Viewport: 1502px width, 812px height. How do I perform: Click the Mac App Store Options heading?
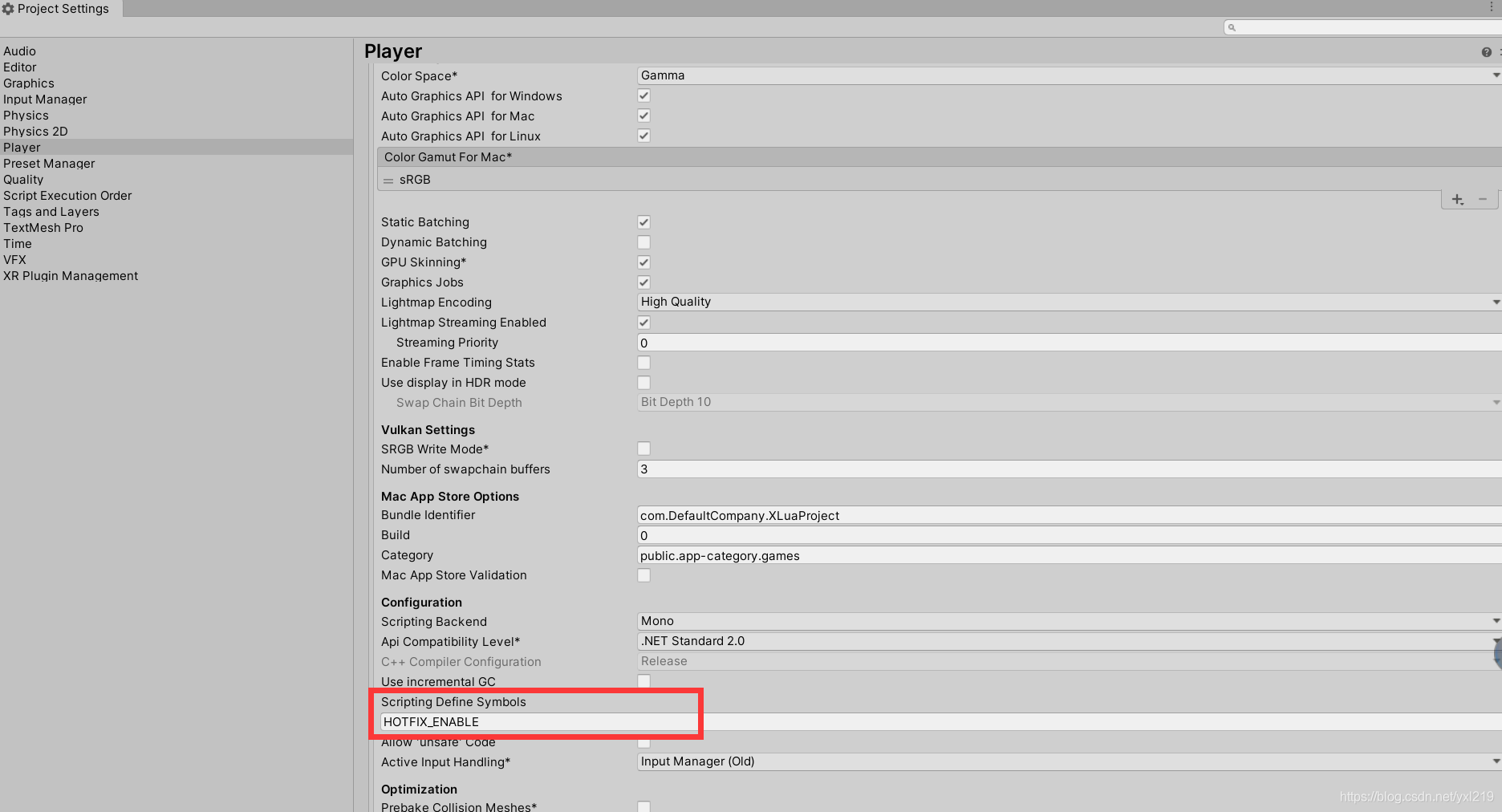pos(450,497)
